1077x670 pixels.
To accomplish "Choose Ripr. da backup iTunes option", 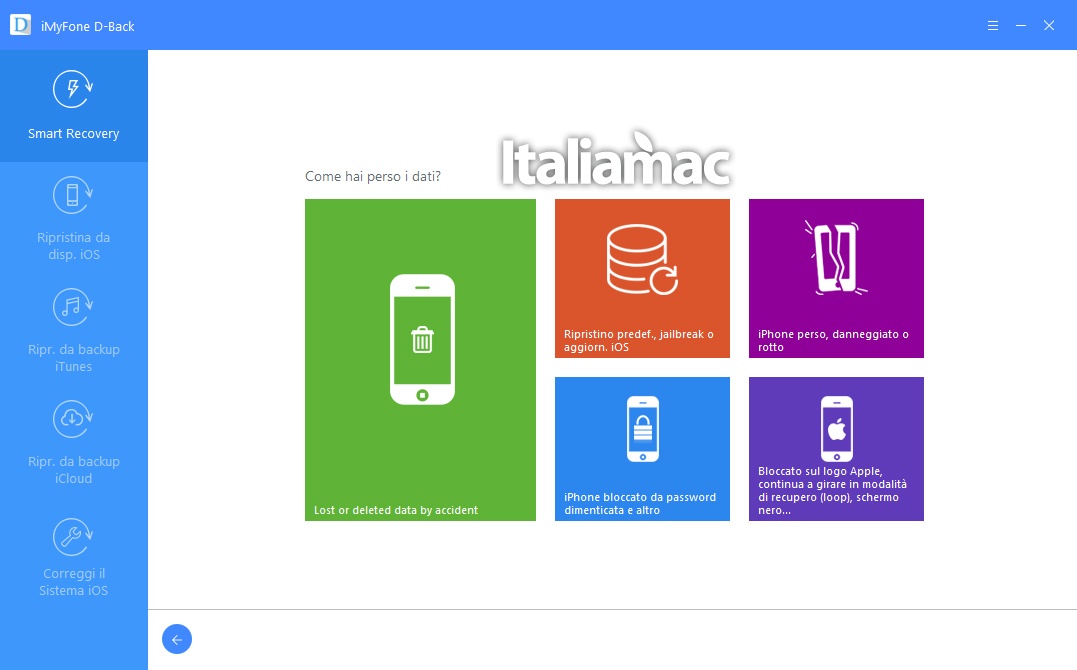I will click(x=73, y=331).
